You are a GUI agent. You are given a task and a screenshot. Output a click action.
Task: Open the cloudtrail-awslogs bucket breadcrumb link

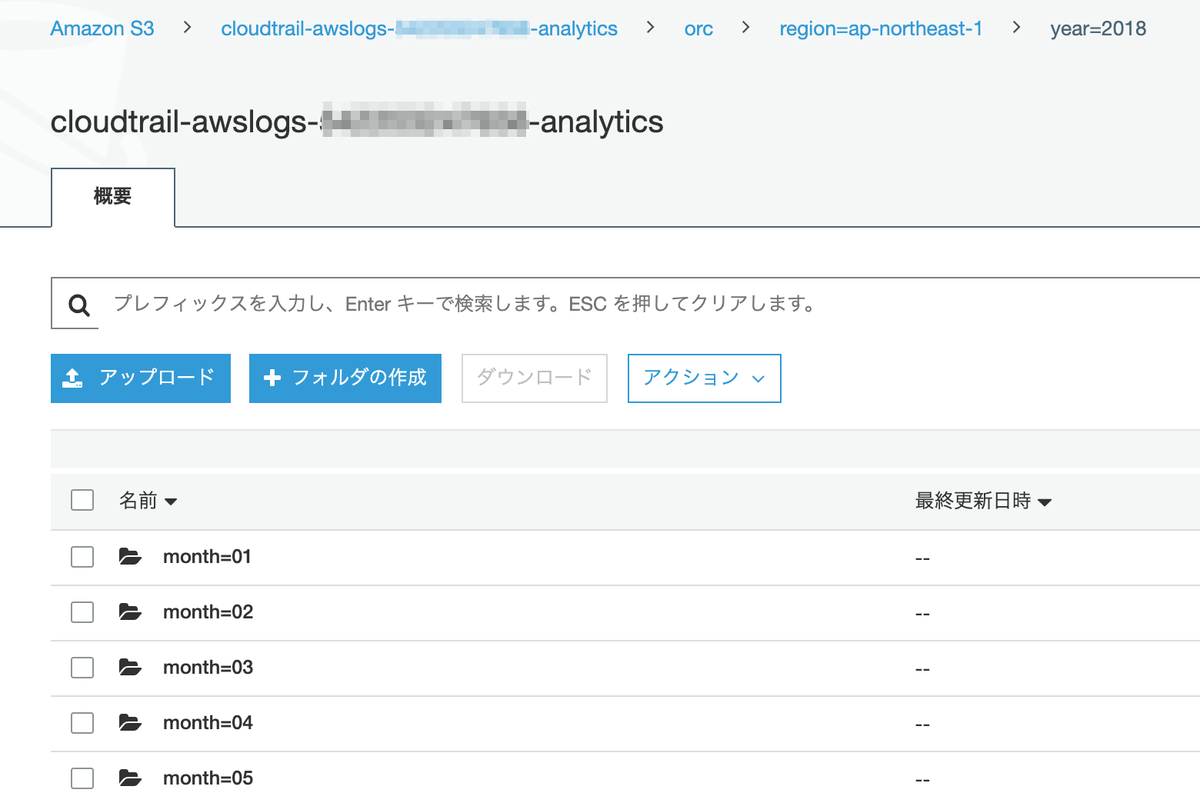pos(419,29)
